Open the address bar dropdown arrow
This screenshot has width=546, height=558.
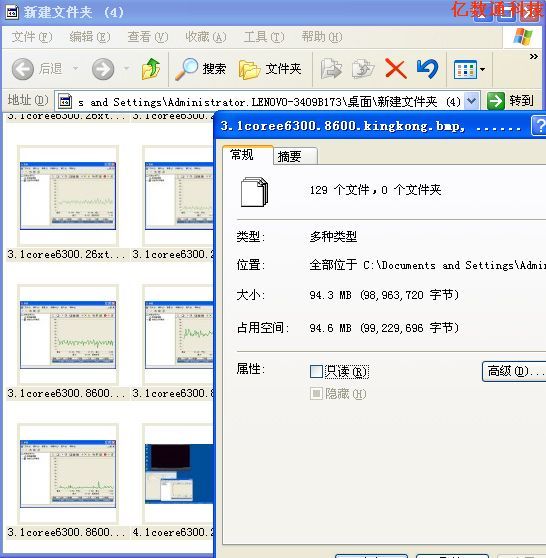[x=471, y=101]
